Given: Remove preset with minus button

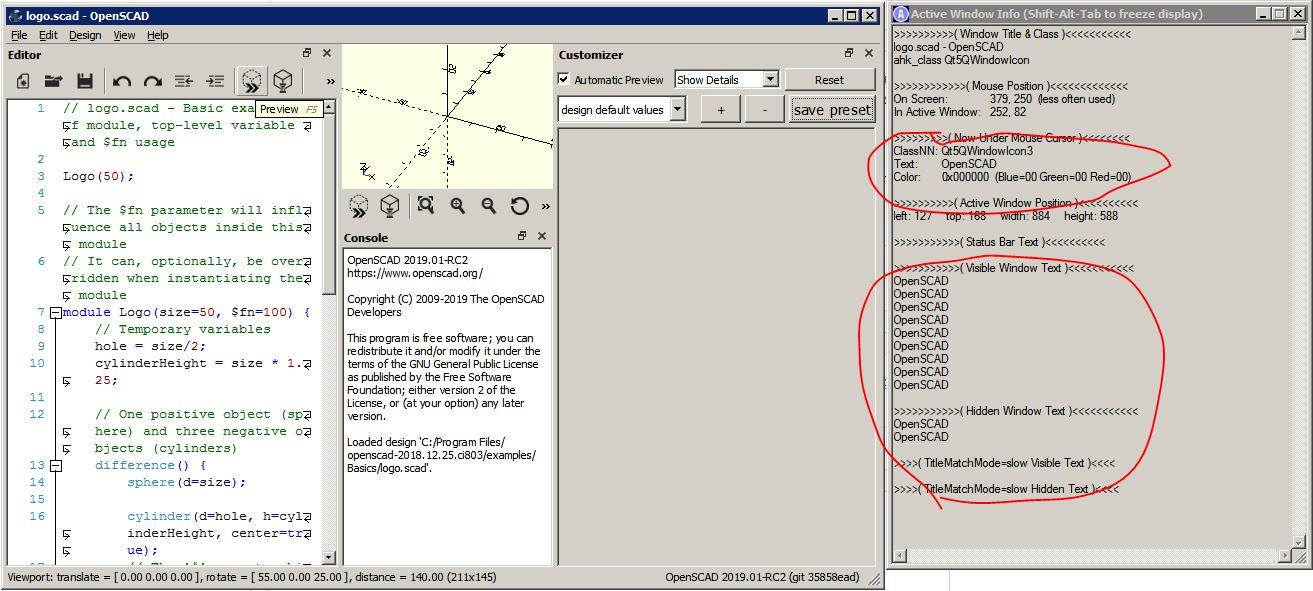Looking at the screenshot, I should tap(765, 110).
